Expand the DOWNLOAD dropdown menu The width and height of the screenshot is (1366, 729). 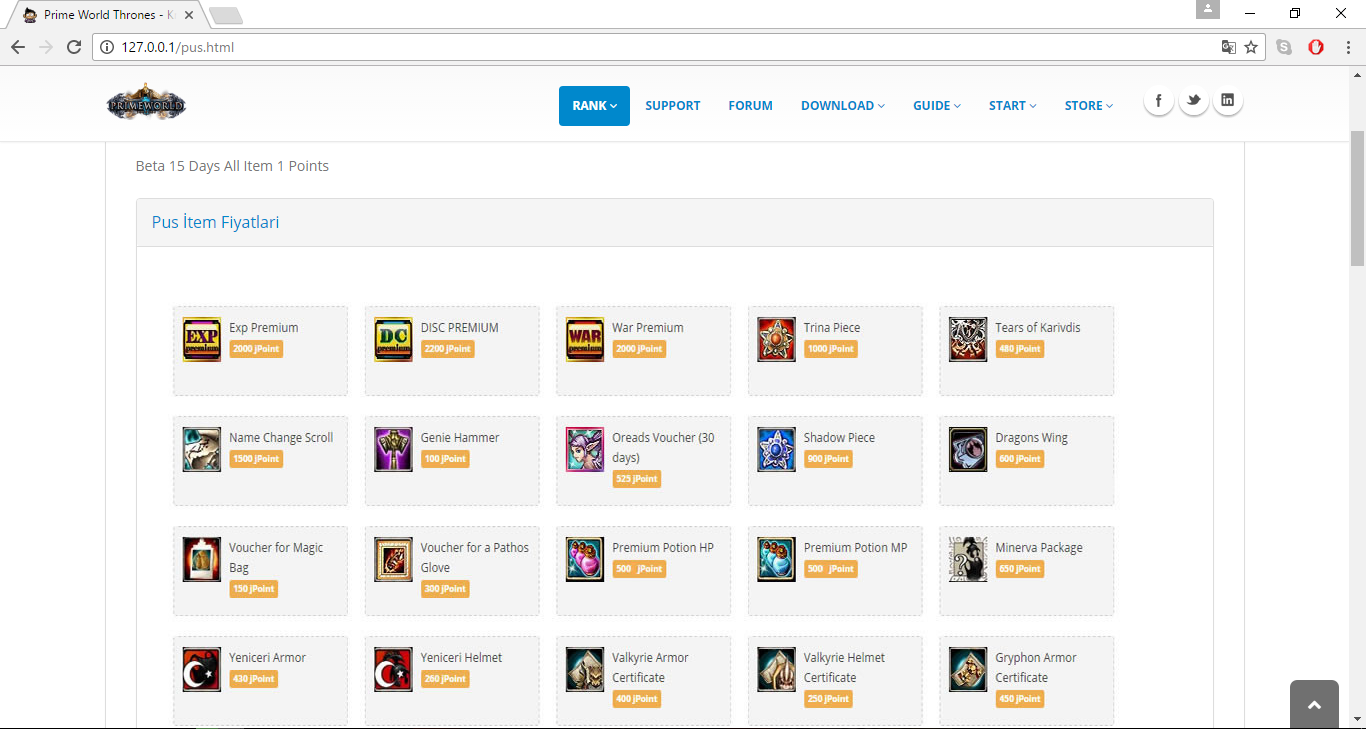[843, 106]
